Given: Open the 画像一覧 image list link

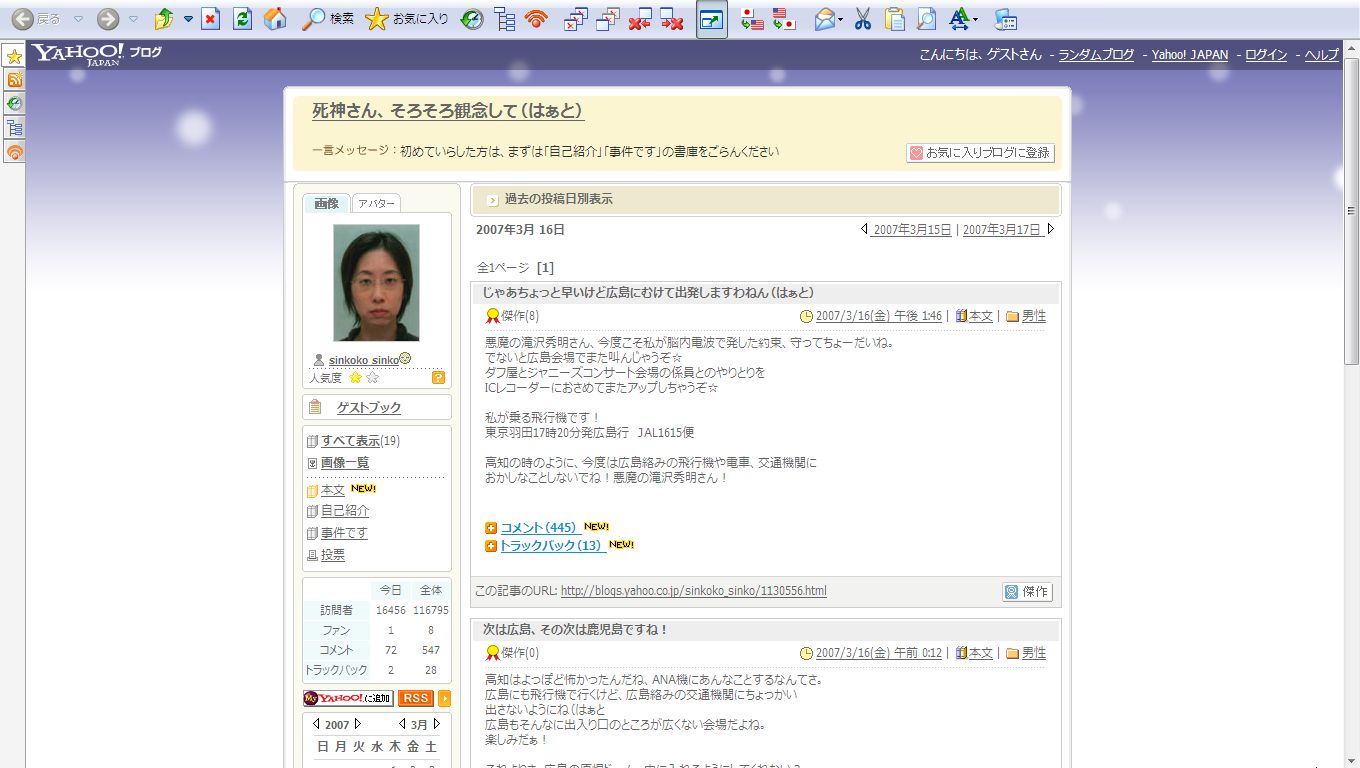Looking at the screenshot, I should [344, 463].
